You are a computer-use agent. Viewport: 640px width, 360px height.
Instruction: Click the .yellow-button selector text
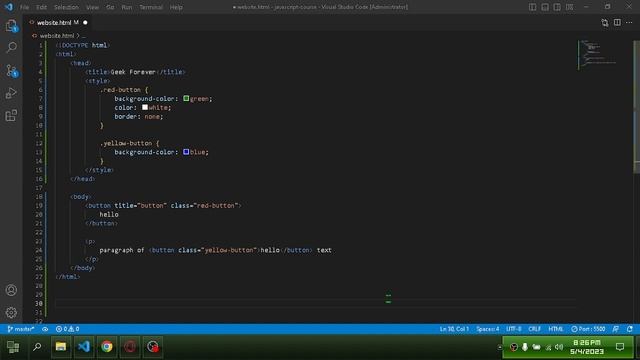(126, 143)
